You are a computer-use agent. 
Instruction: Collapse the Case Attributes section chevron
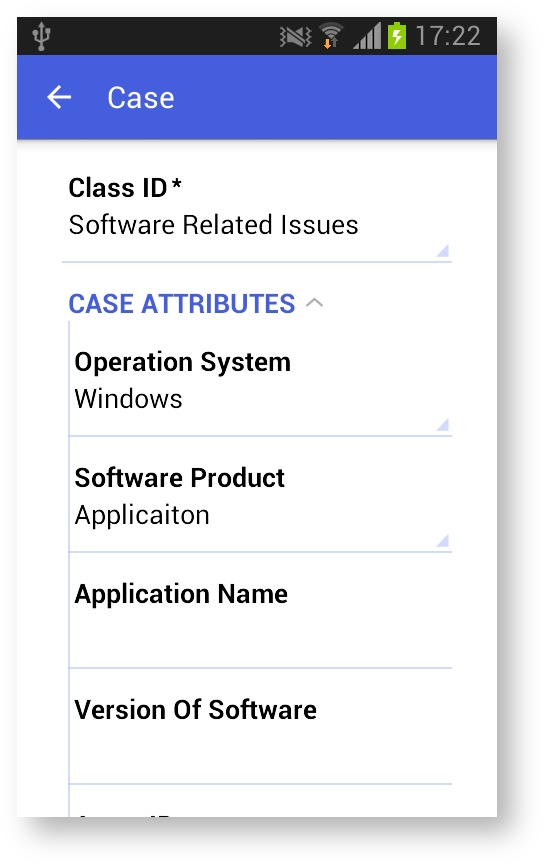pyautogui.click(x=314, y=303)
